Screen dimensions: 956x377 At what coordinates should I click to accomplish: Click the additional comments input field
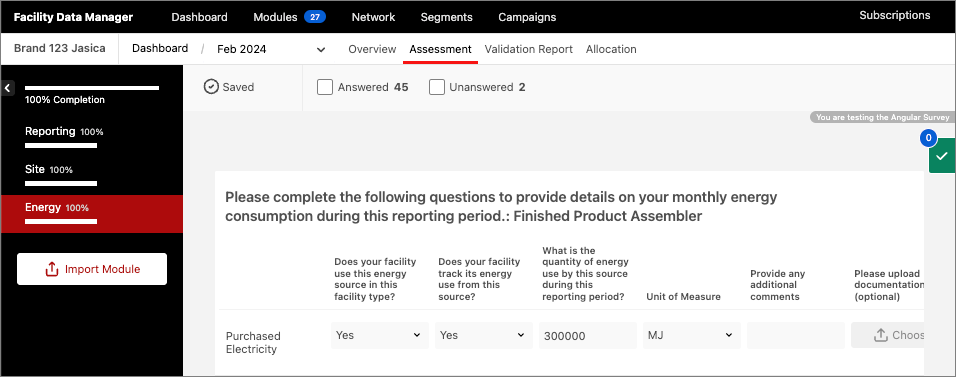pyautogui.click(x=796, y=335)
